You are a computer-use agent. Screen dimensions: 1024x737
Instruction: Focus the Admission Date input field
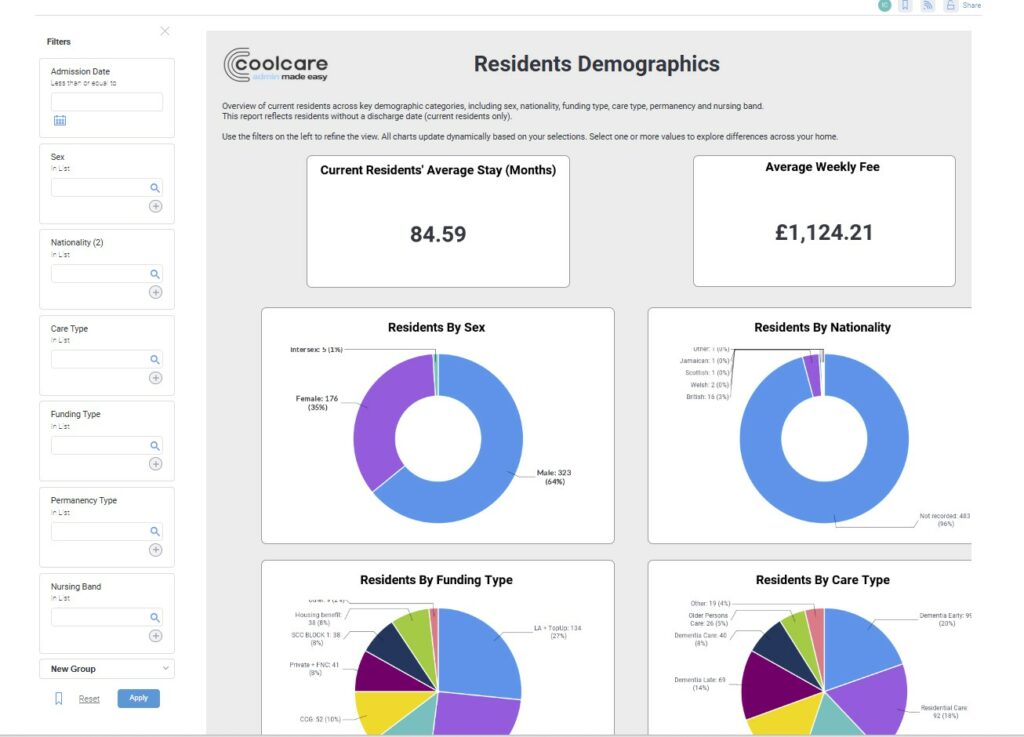(106, 102)
